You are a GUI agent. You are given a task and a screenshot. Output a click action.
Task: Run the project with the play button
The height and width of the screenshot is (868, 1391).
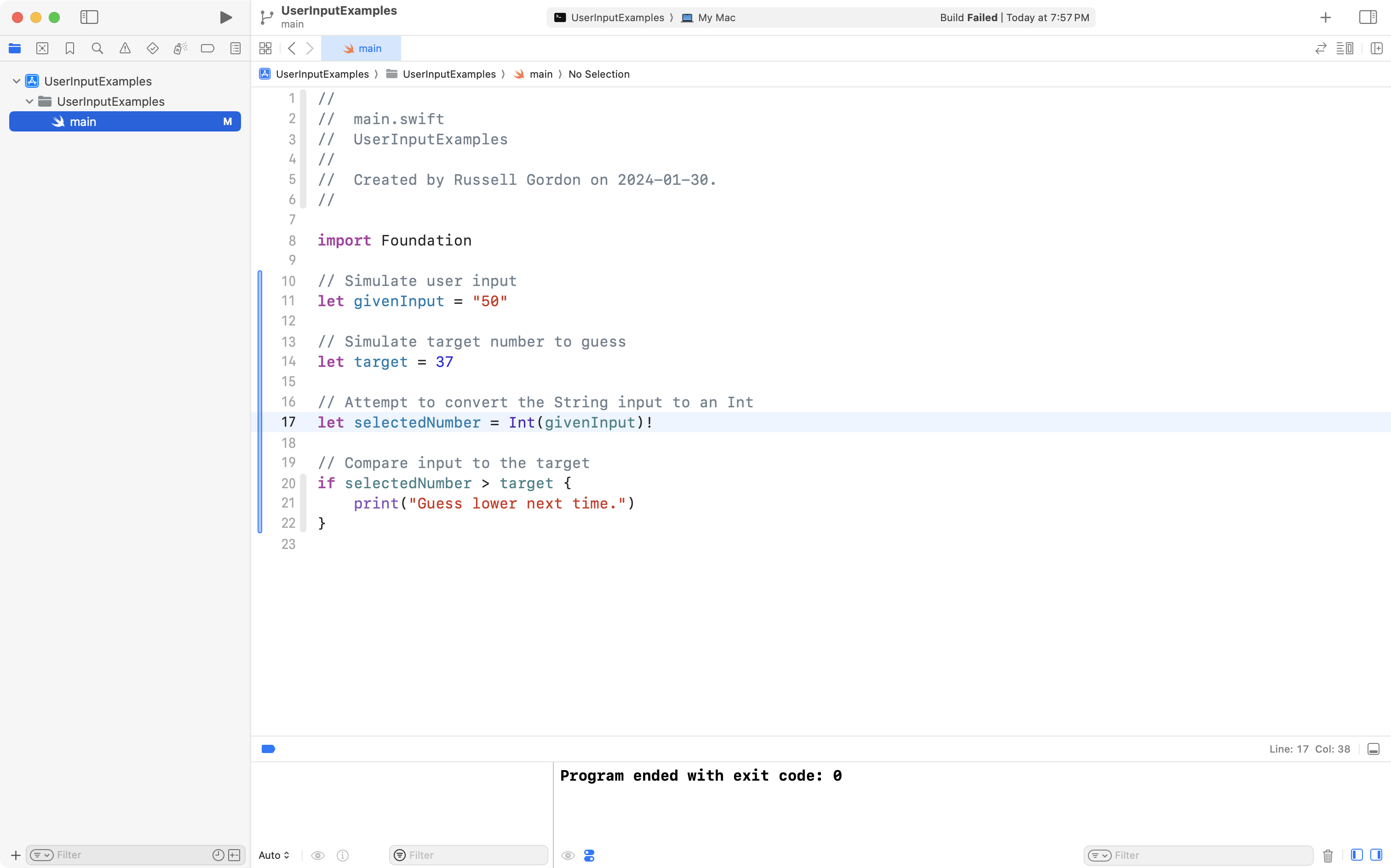click(x=226, y=17)
